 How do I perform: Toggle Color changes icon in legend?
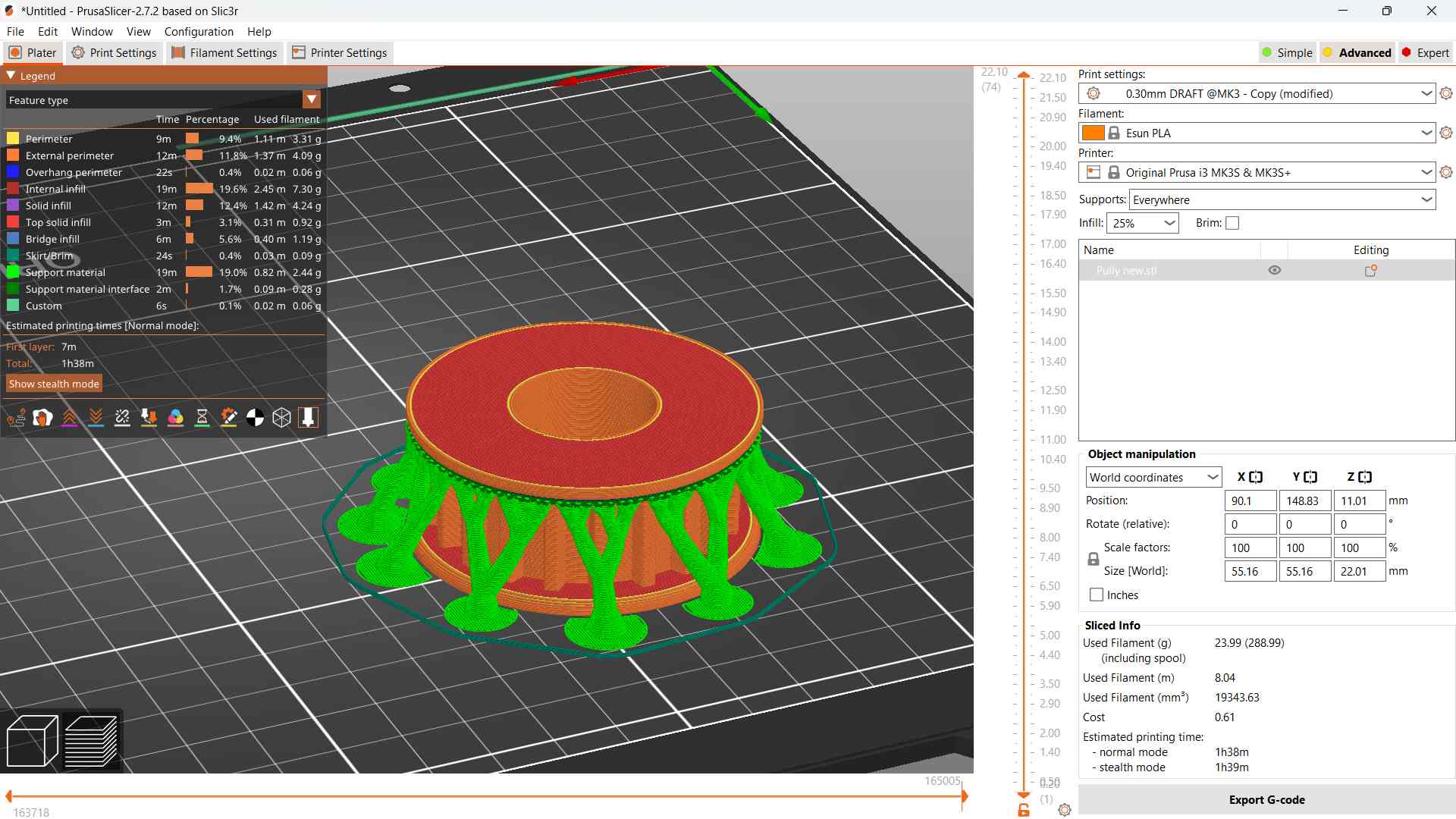pyautogui.click(x=175, y=417)
